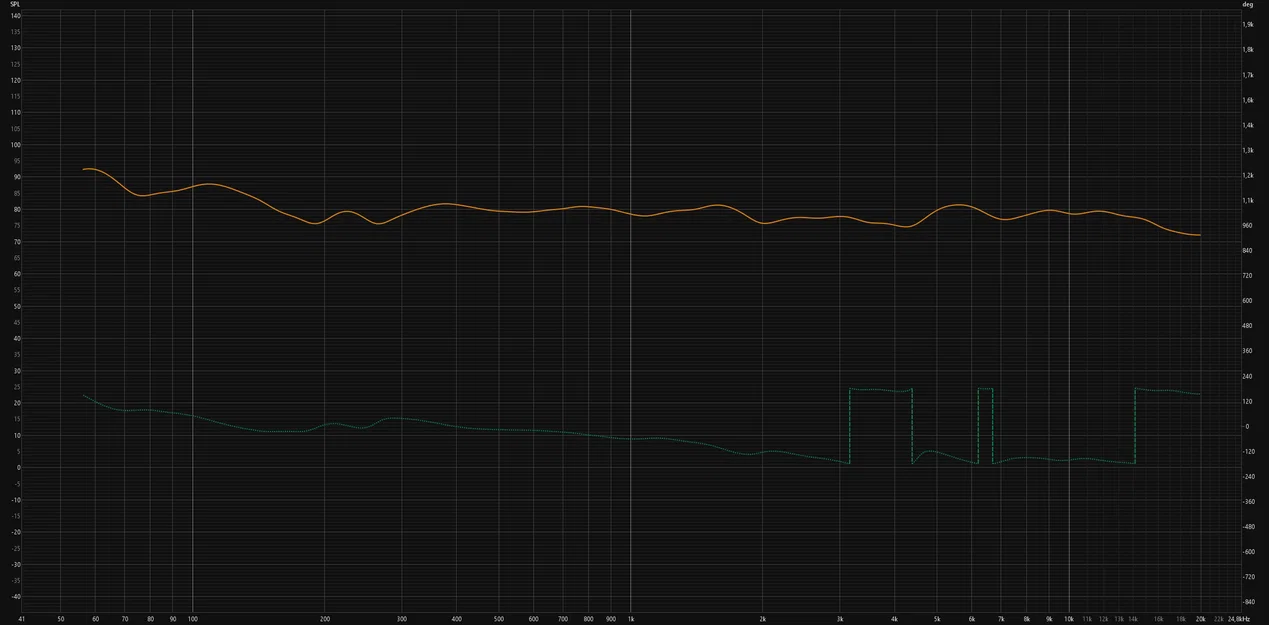Click the 840 label on deg axis
This screenshot has width=1269, height=625.
click(1247, 250)
